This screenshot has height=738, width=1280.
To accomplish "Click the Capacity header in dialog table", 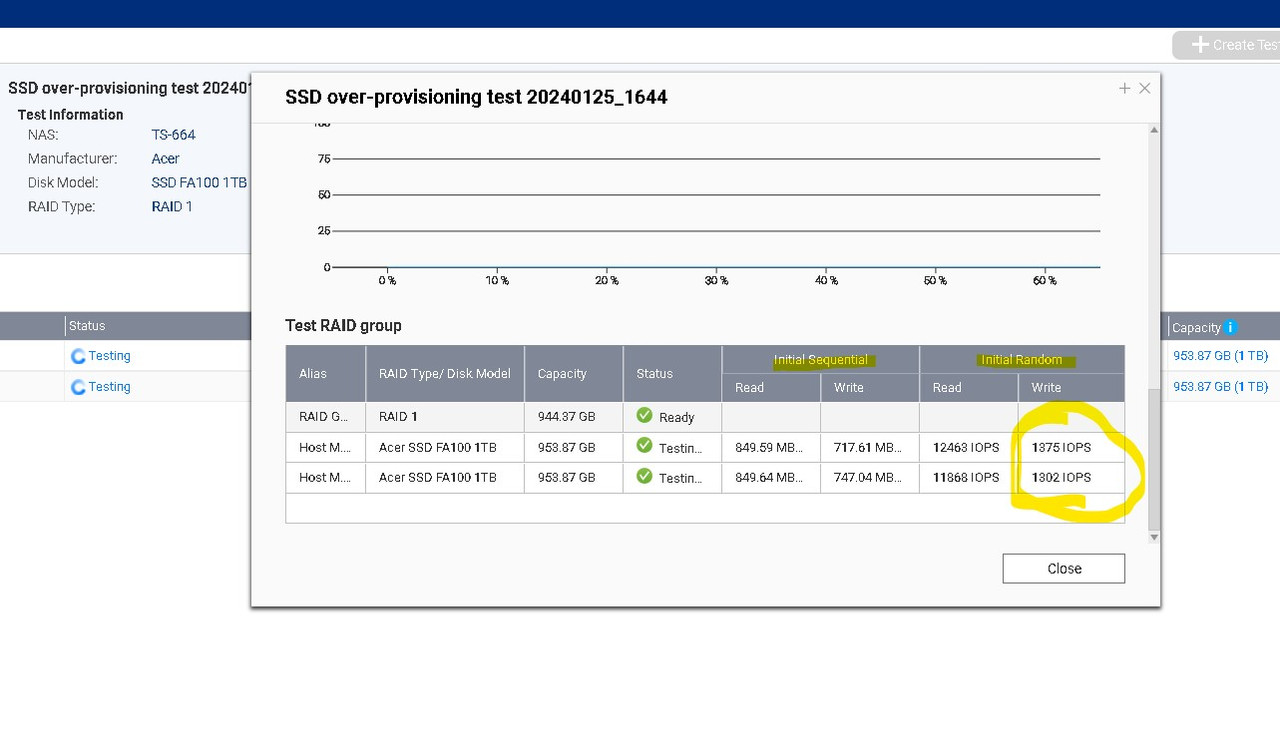I will coord(573,373).
